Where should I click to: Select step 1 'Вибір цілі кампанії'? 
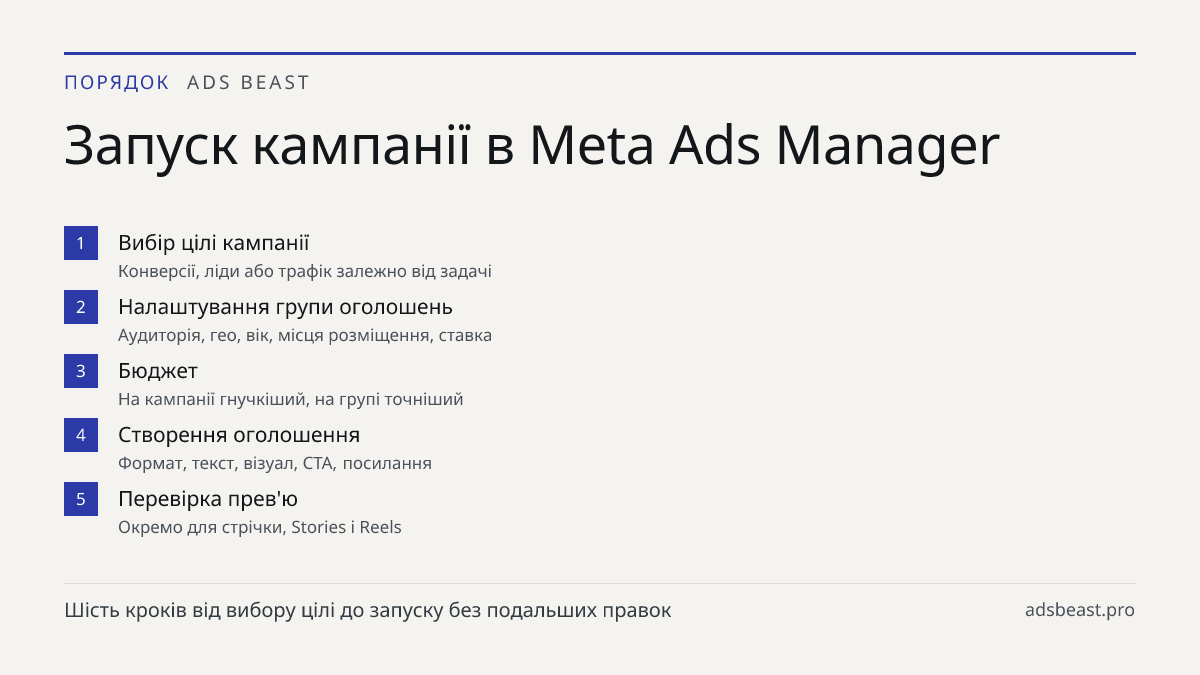click(214, 243)
